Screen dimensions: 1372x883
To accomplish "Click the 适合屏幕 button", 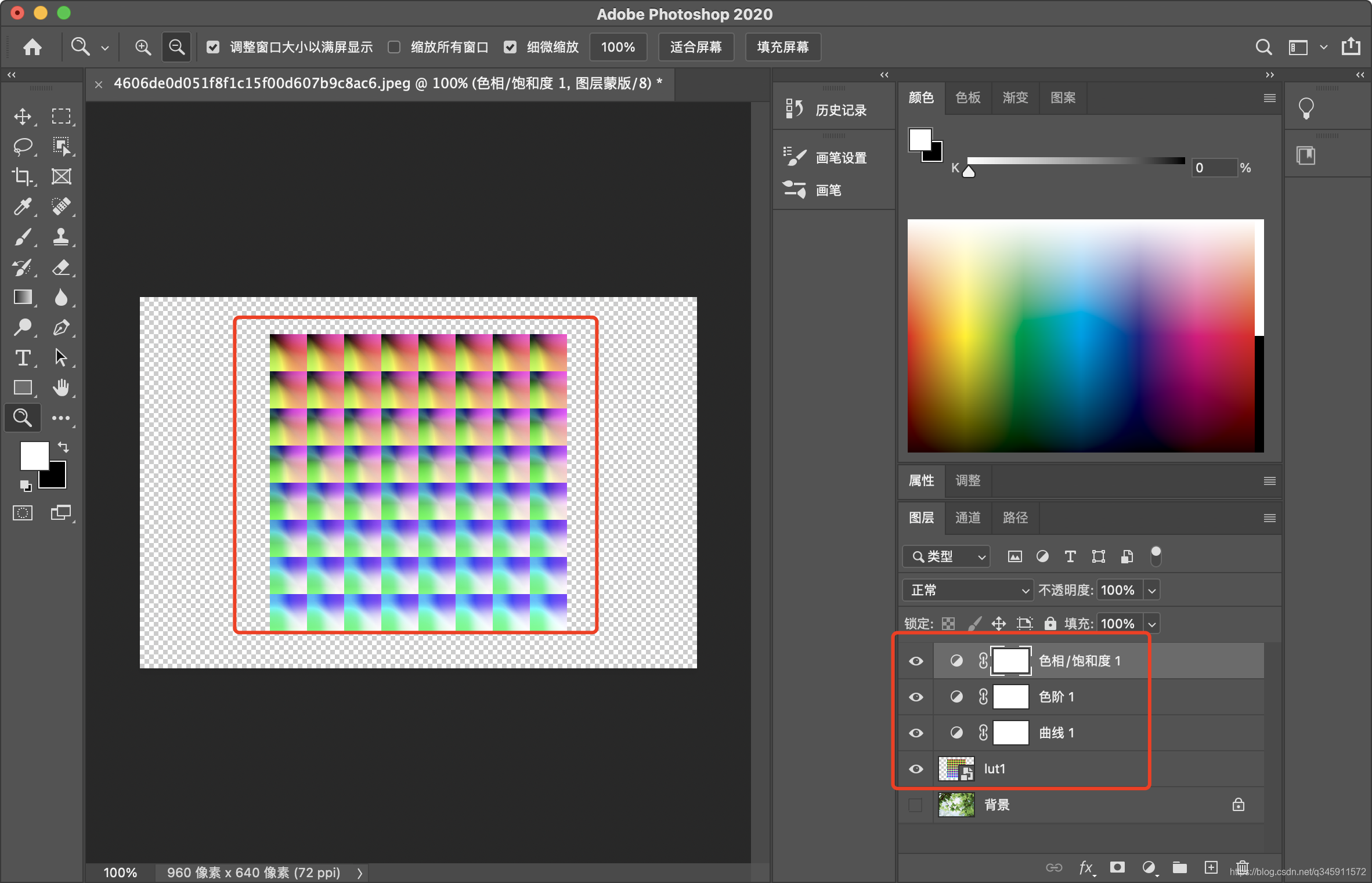I will pos(695,47).
